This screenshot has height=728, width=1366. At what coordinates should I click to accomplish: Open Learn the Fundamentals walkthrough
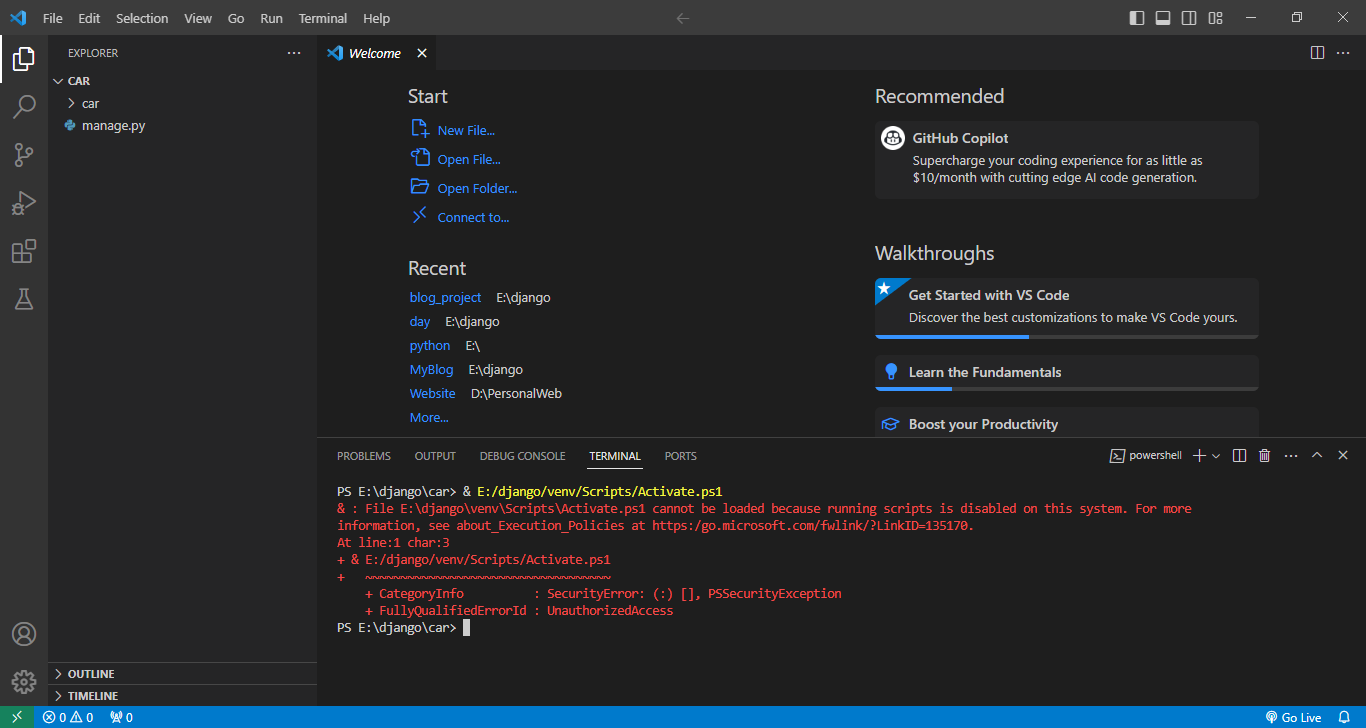point(1066,372)
